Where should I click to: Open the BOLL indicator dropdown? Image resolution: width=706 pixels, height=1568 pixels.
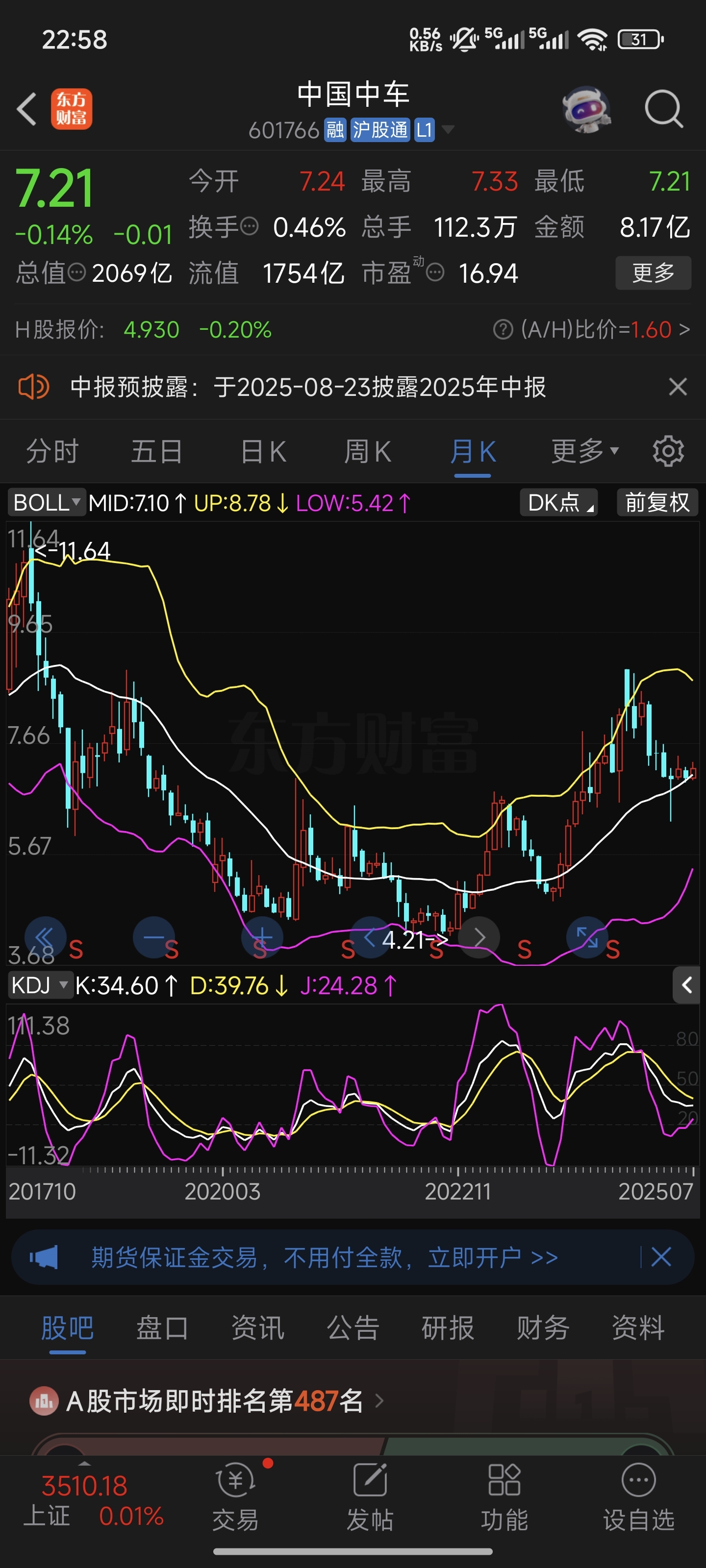(x=46, y=503)
